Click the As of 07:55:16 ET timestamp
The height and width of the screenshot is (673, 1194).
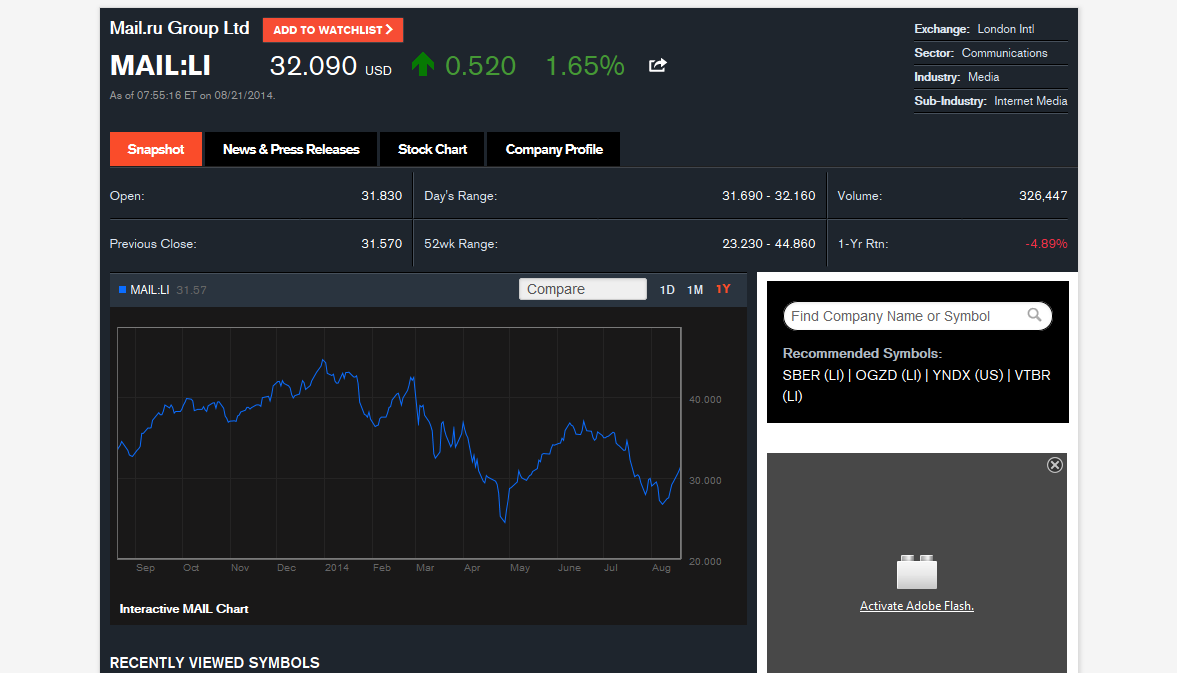192,95
